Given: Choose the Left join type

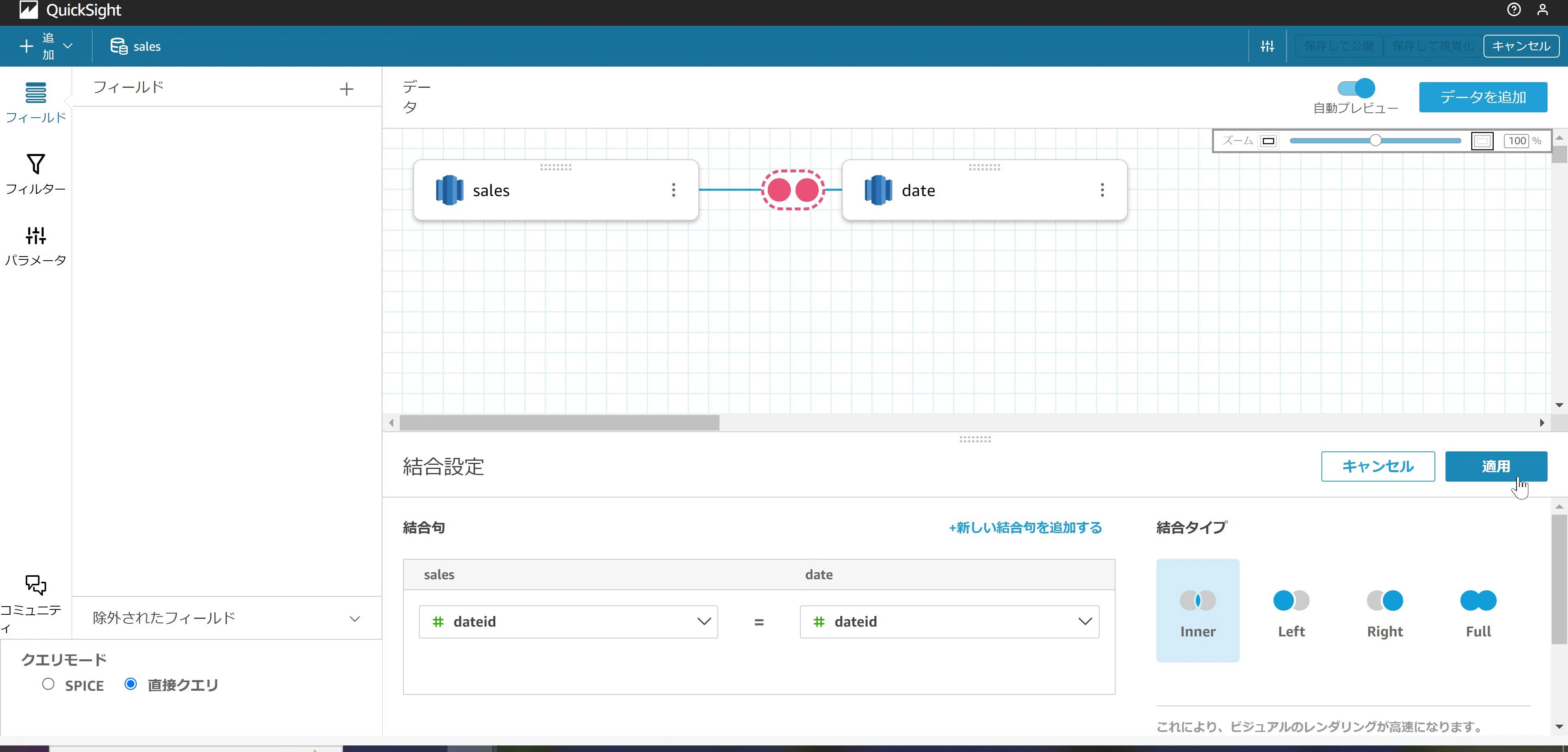Looking at the screenshot, I should tap(1291, 610).
